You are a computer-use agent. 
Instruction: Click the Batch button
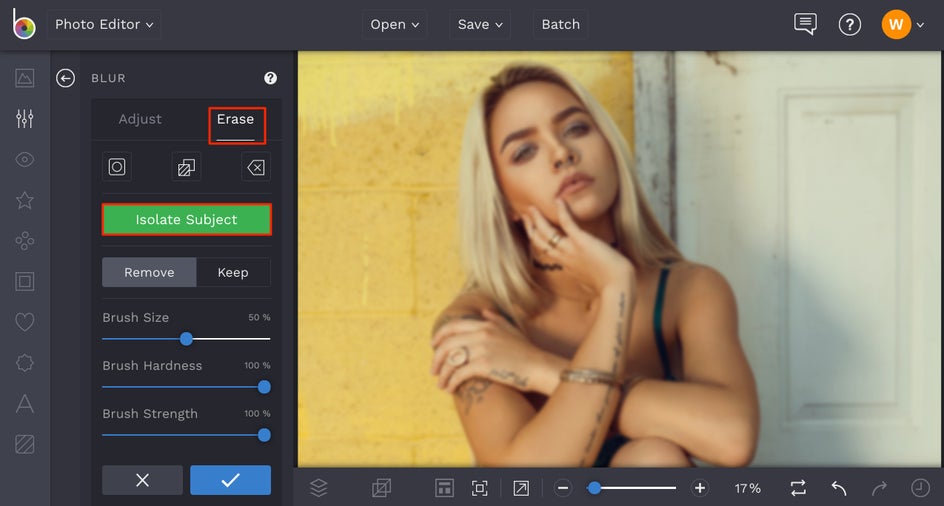coord(560,25)
